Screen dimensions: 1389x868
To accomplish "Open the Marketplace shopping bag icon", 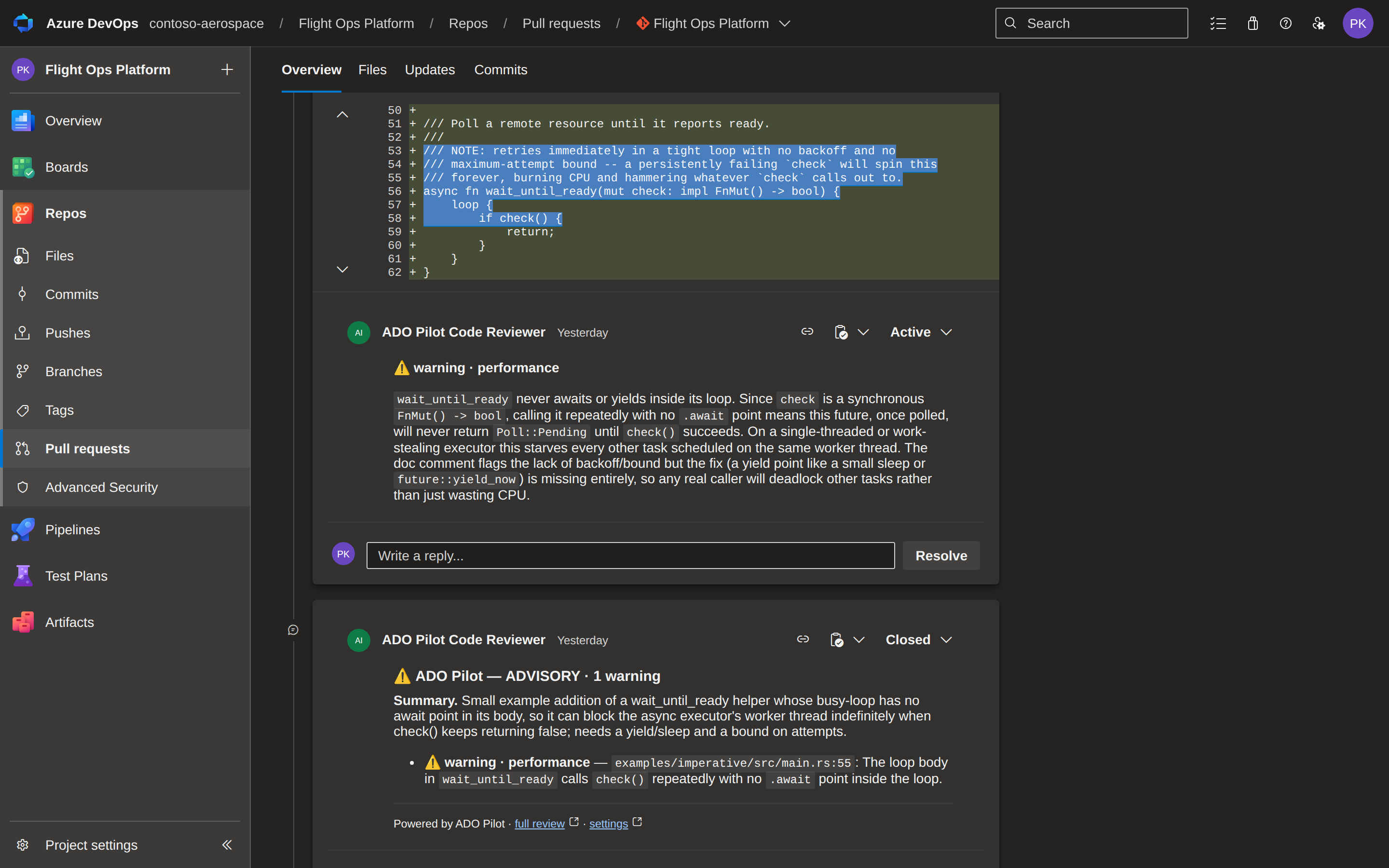I will 1253,23.
